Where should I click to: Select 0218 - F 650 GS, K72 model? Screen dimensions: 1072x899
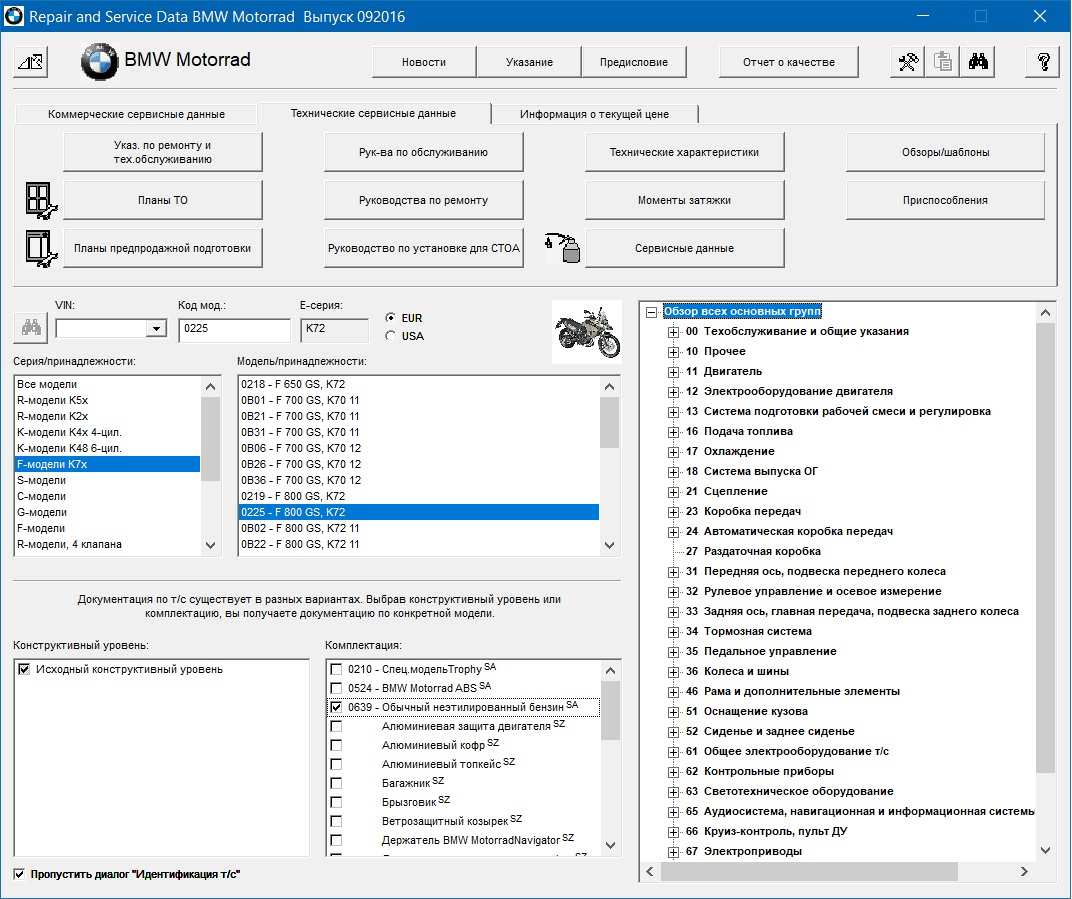tap(418, 384)
